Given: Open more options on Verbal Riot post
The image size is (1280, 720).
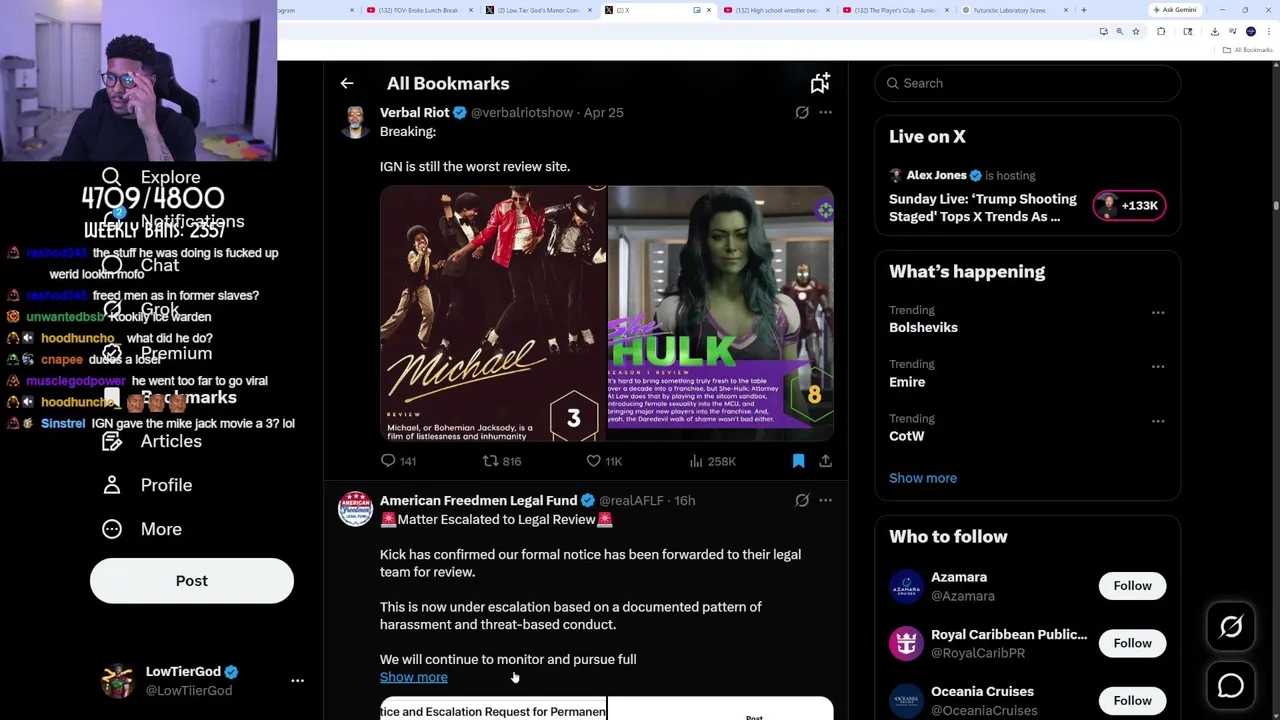Looking at the screenshot, I should click(825, 113).
